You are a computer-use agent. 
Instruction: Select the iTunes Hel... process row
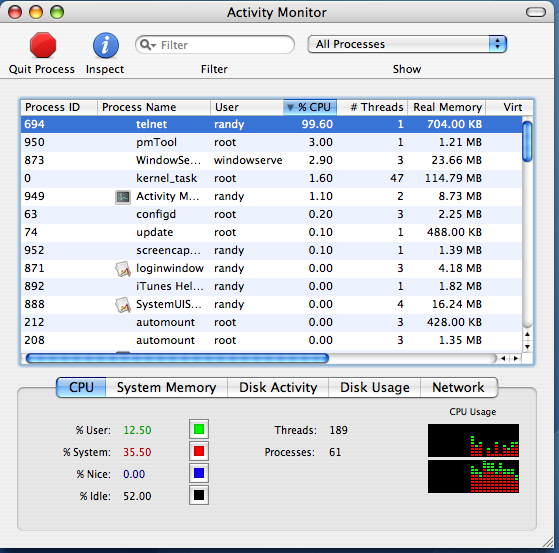[x=271, y=287]
